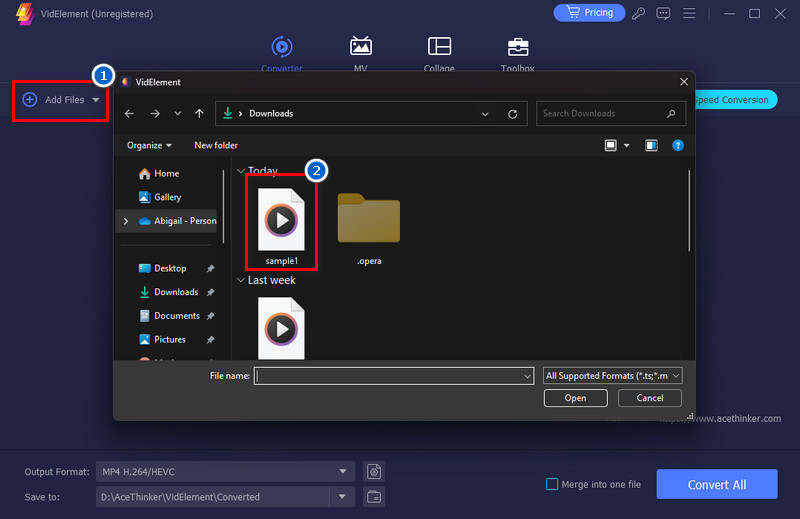The width and height of the screenshot is (800, 519).
Task: Toggle the preview pane
Action: tap(651, 145)
